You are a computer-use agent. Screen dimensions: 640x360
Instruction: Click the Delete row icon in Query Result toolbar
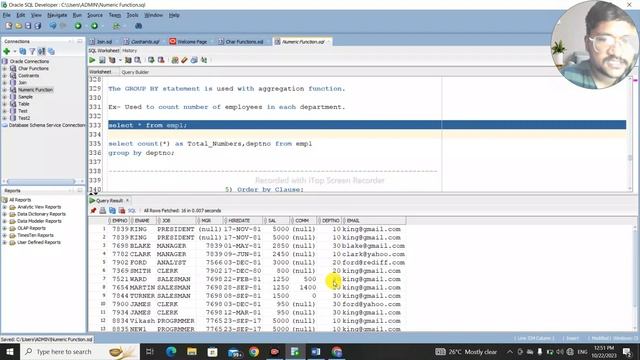pos(122,211)
